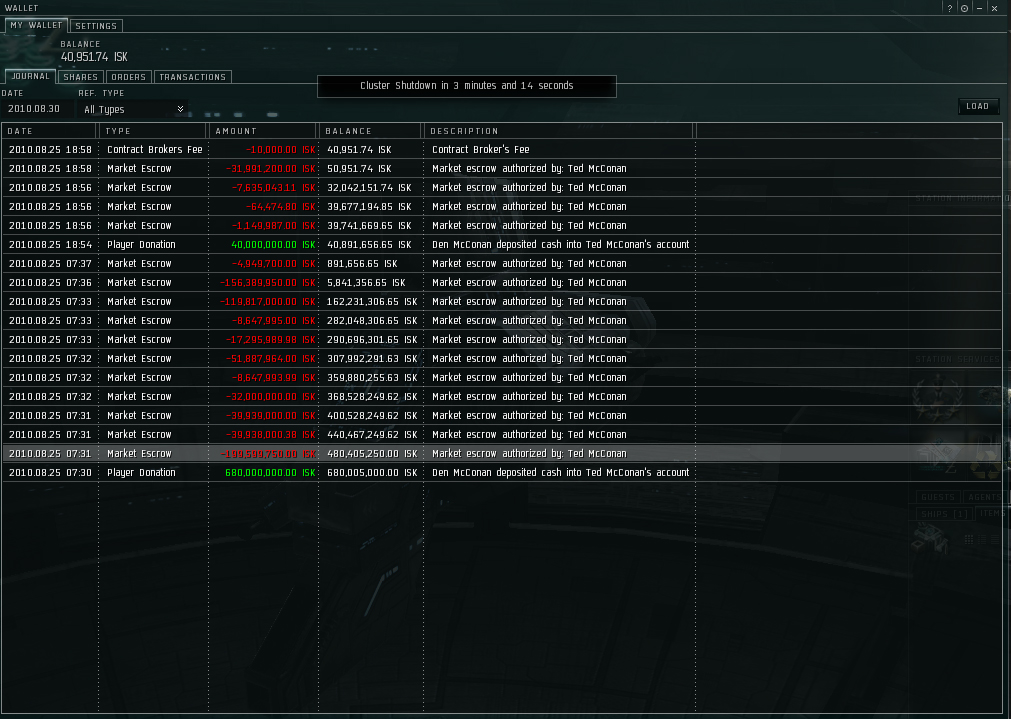Click the 282,048,306.65 ISK balance cell
1011x719 pixels.
[372, 320]
